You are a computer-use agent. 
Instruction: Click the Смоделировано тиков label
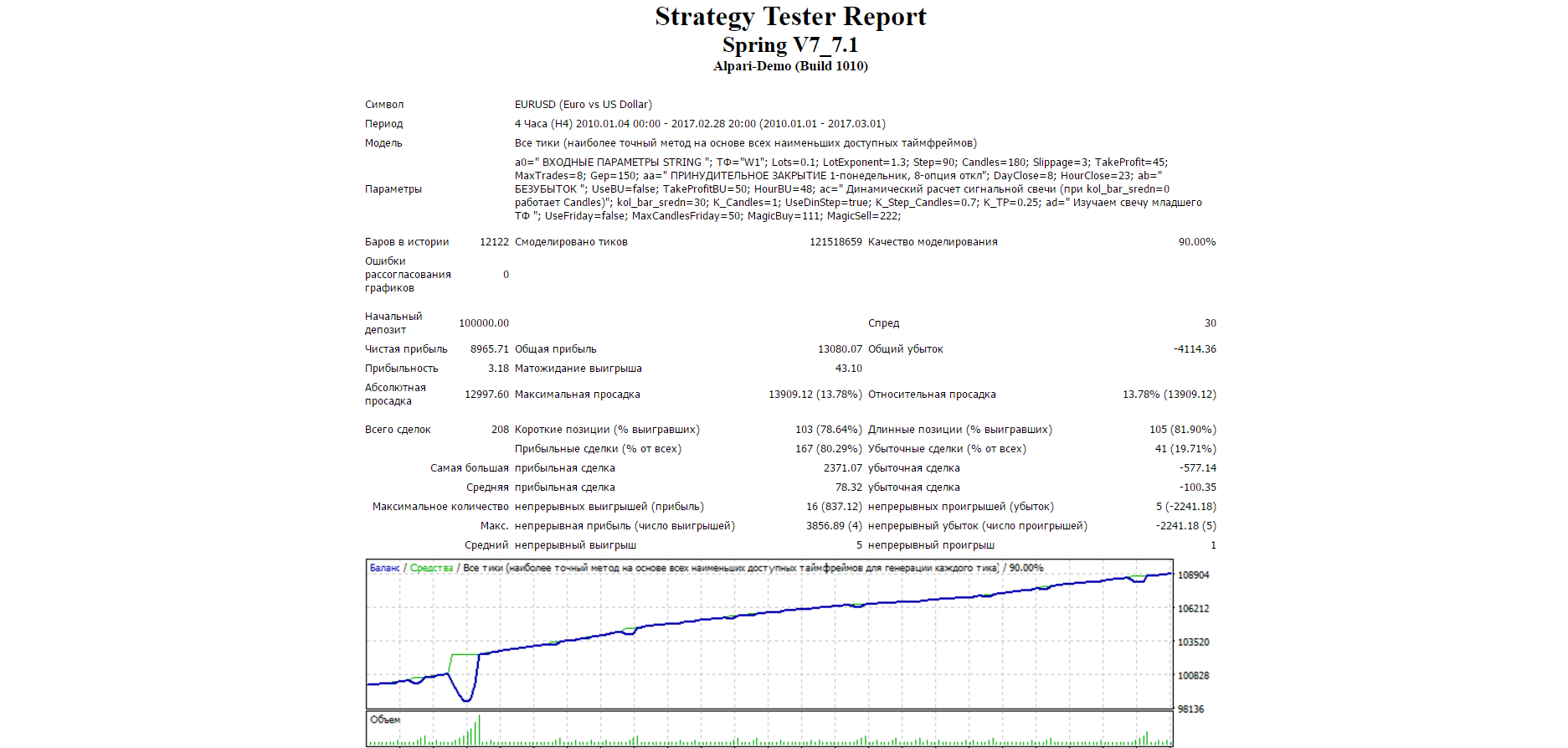571,242
